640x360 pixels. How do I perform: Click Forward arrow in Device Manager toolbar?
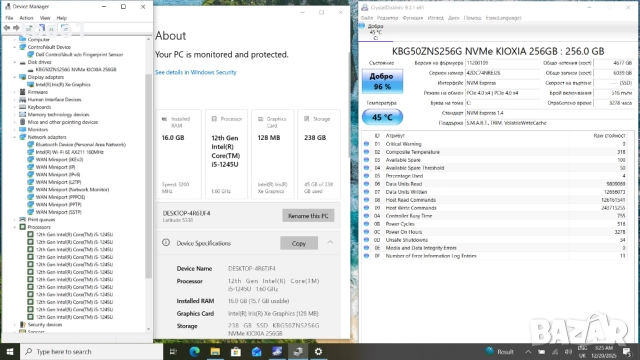point(16,28)
